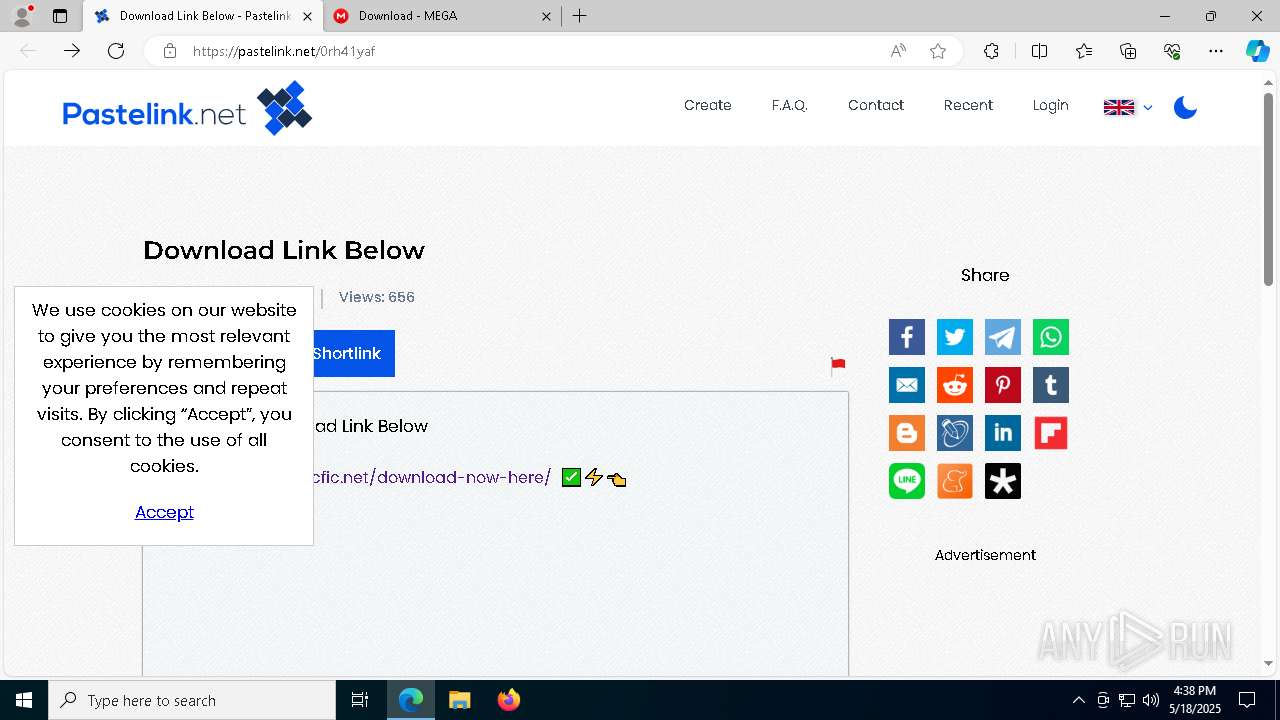Click the Views: 656 text
Viewport: 1280px width, 720px height.
tap(376, 297)
